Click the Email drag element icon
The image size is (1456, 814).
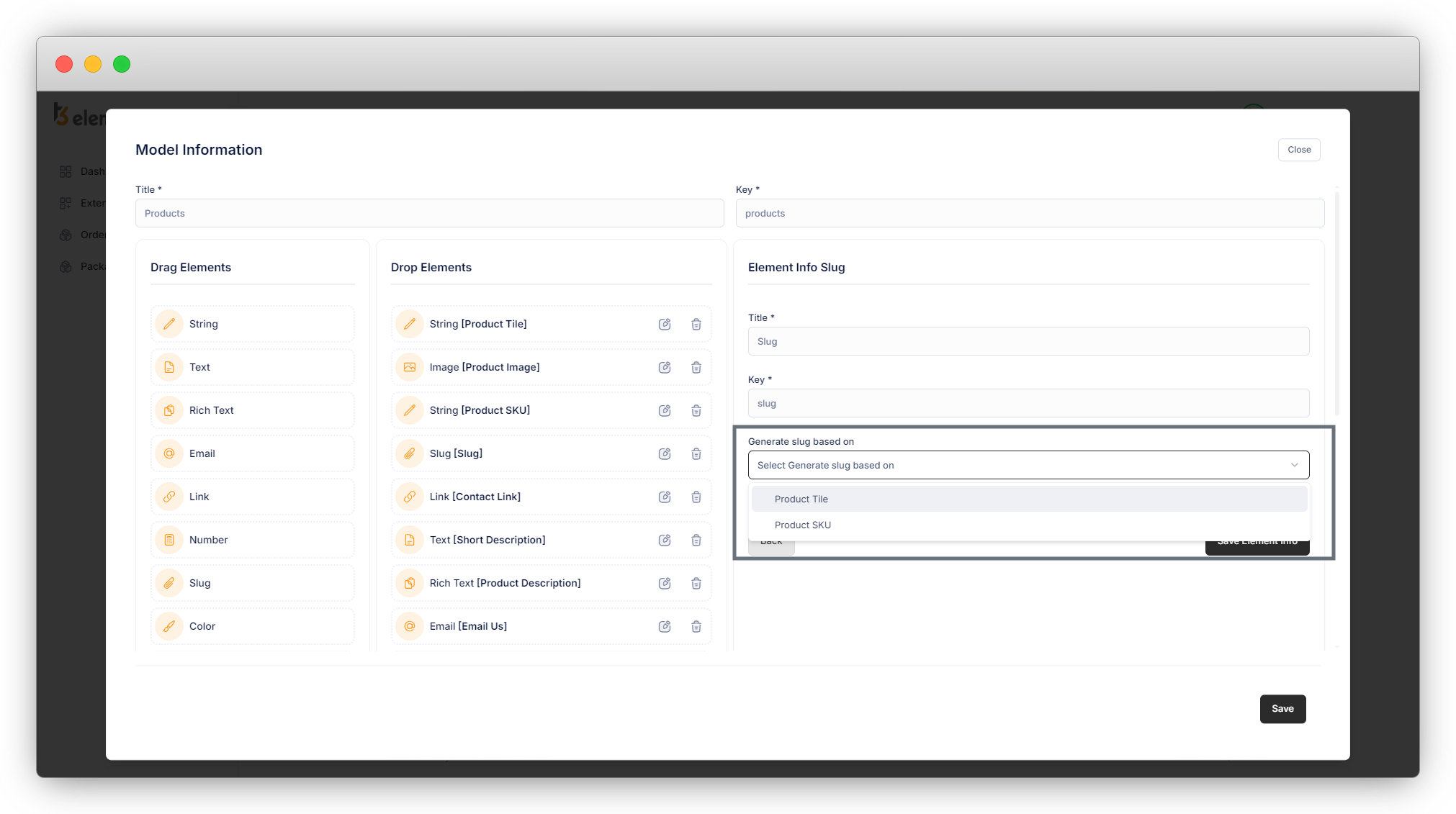coord(169,453)
